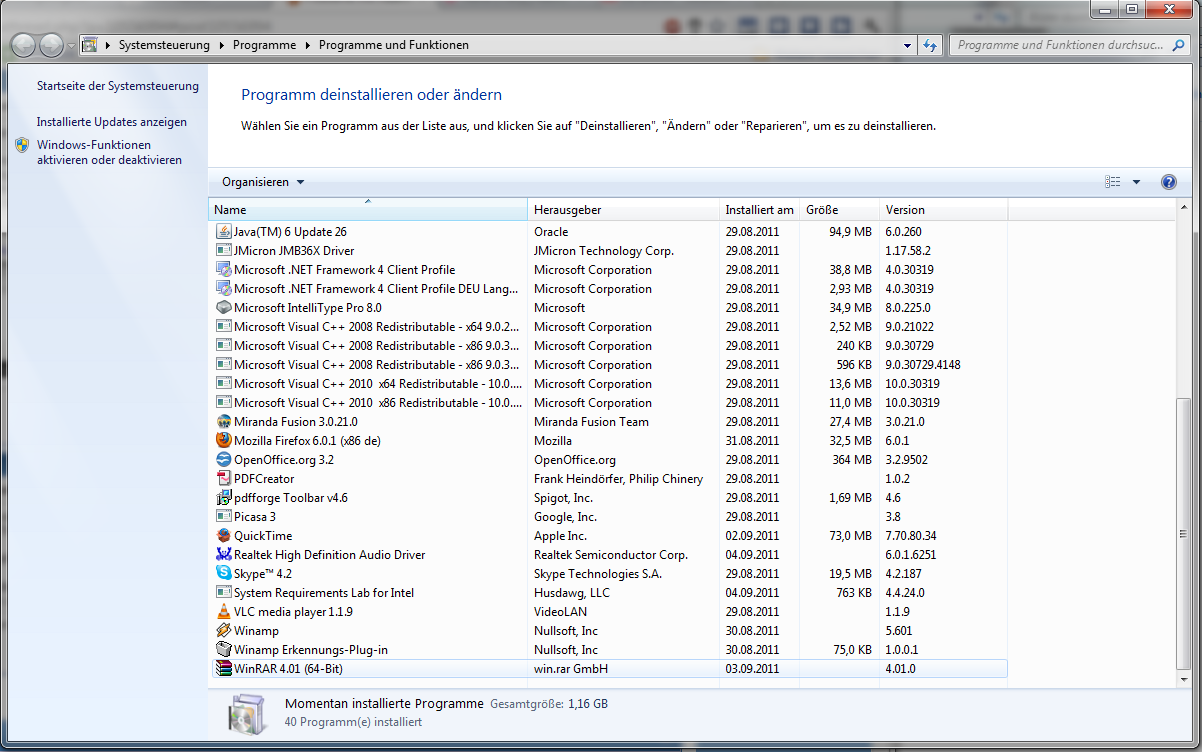Open Installierte Updates anzeigen link
The width and height of the screenshot is (1202, 752).
pyautogui.click(x=112, y=122)
